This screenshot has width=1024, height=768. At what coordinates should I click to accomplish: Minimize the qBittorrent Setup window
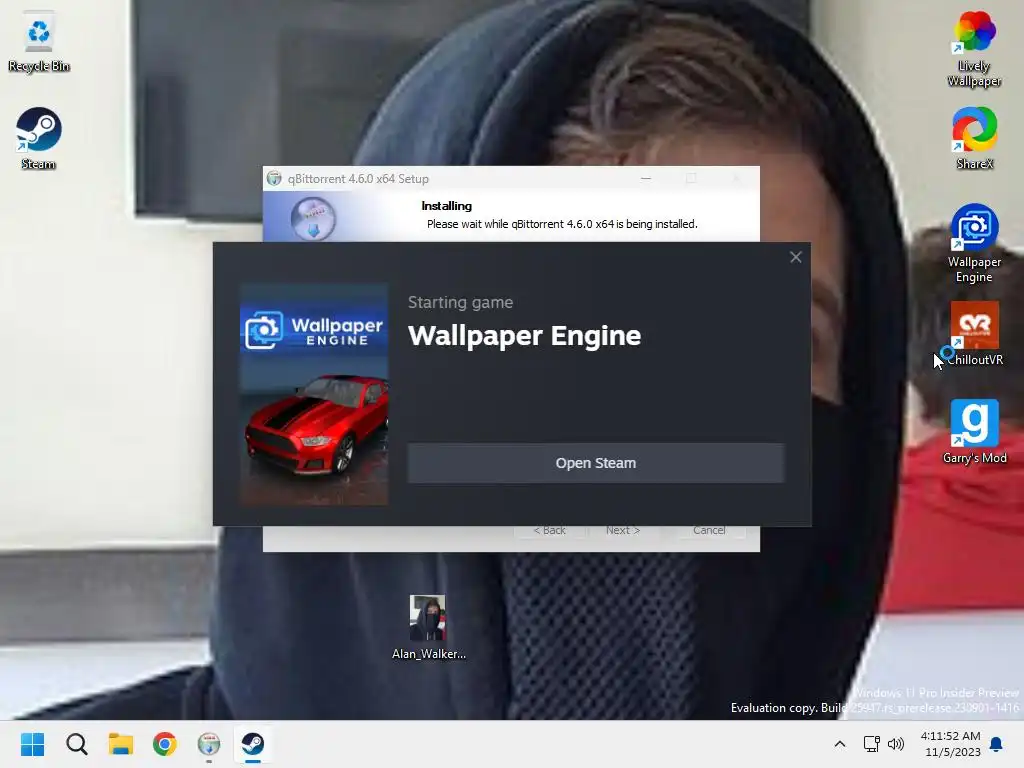(646, 178)
